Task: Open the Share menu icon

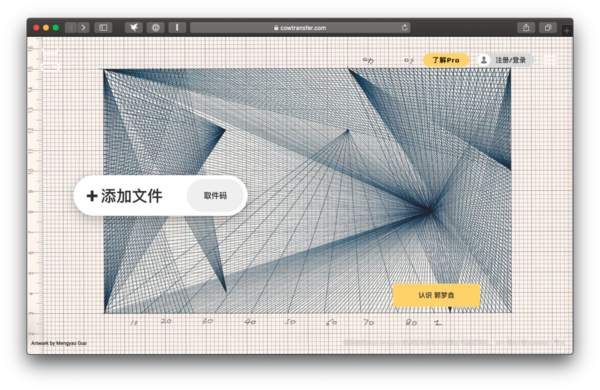Action: [x=526, y=28]
